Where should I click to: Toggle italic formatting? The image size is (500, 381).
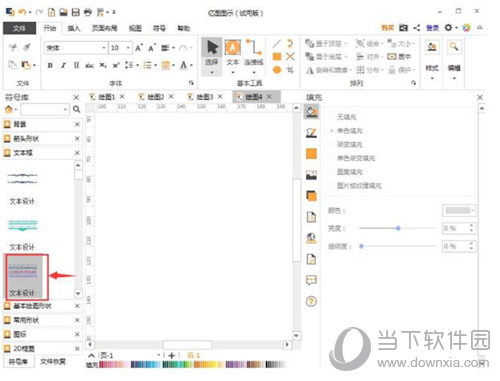click(63, 65)
